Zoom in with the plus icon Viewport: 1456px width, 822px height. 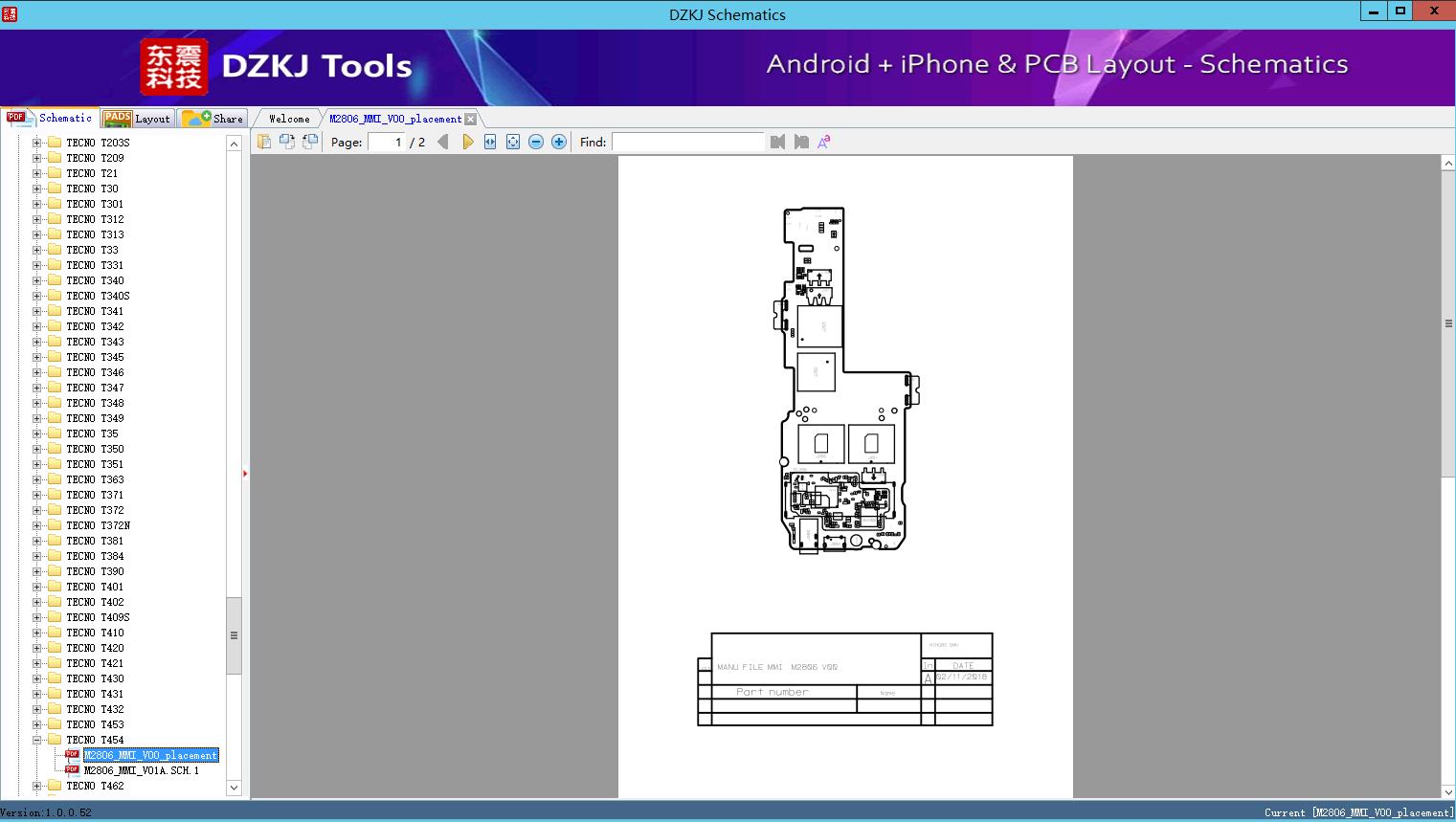click(559, 142)
